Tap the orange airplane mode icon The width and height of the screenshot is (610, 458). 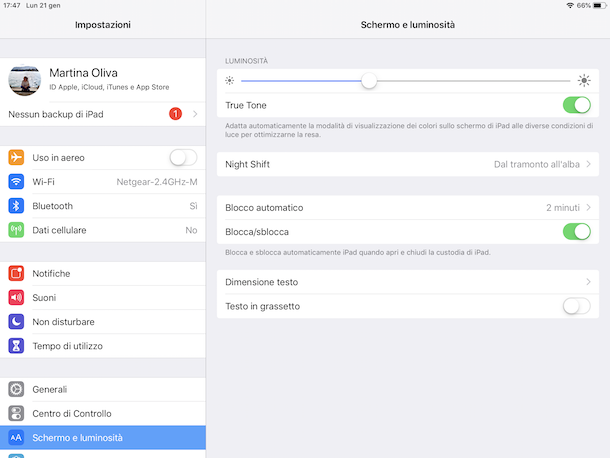tap(16, 158)
